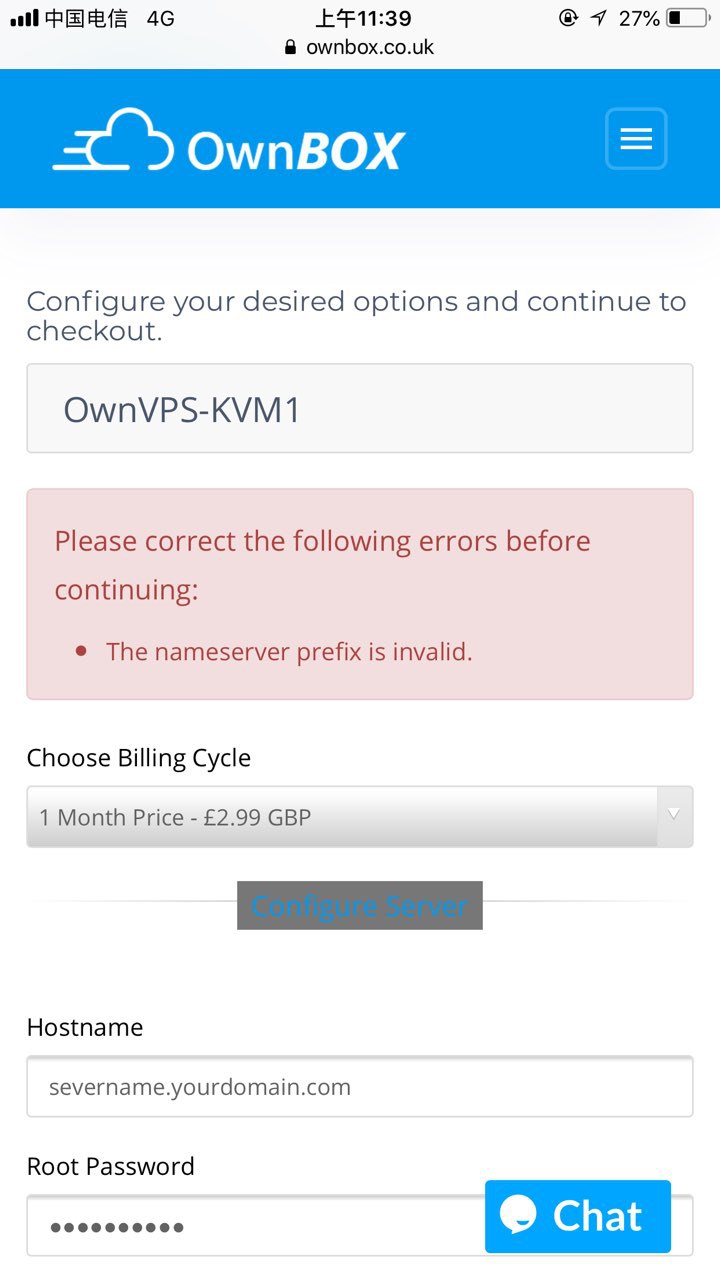Tap the cellular signal bars icon

23,18
